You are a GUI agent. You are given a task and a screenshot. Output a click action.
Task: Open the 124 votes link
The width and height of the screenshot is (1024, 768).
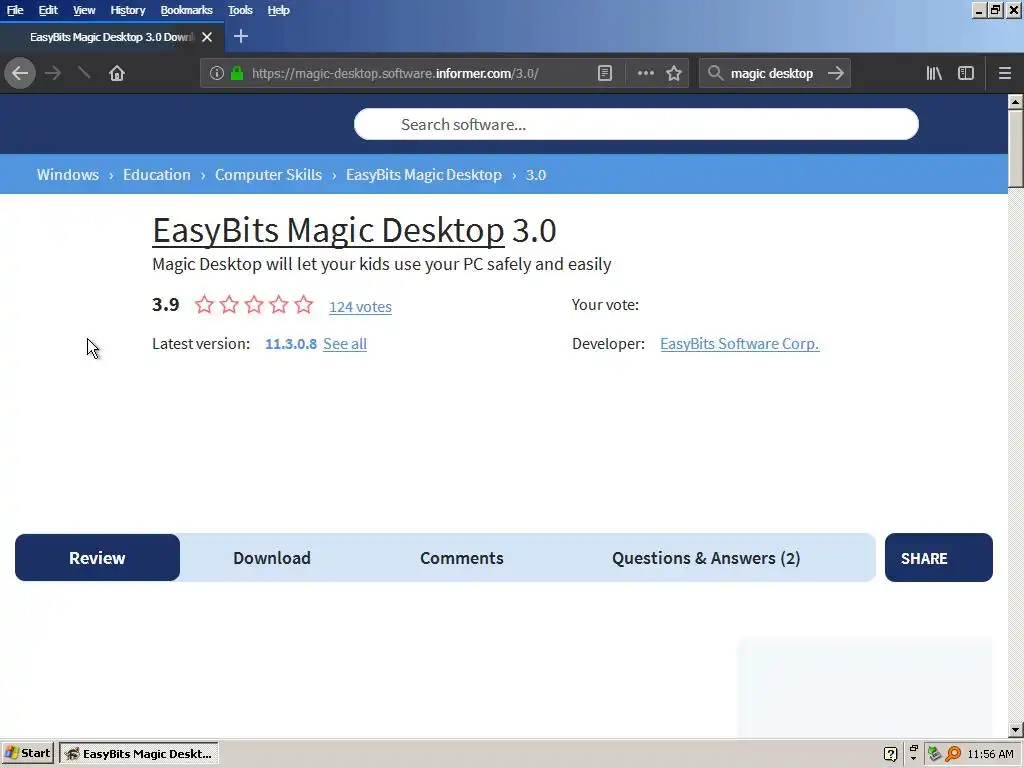pyautogui.click(x=360, y=306)
